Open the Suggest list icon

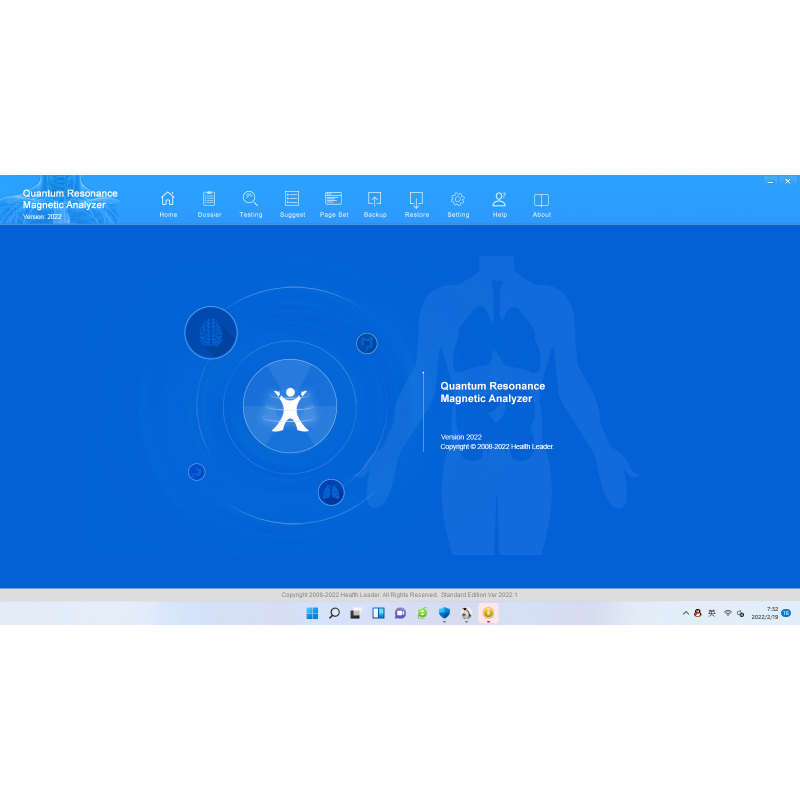pos(292,199)
